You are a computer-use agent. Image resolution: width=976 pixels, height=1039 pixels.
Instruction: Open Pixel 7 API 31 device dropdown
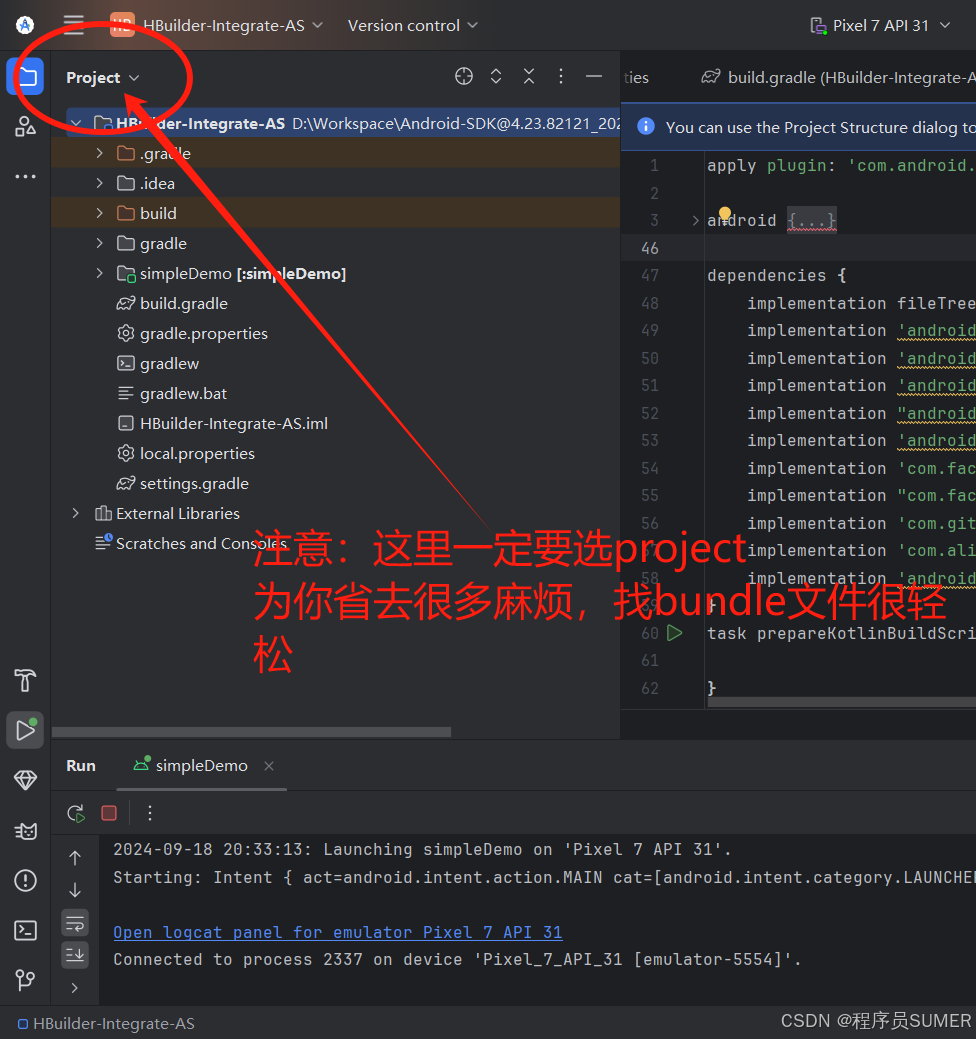[881, 25]
